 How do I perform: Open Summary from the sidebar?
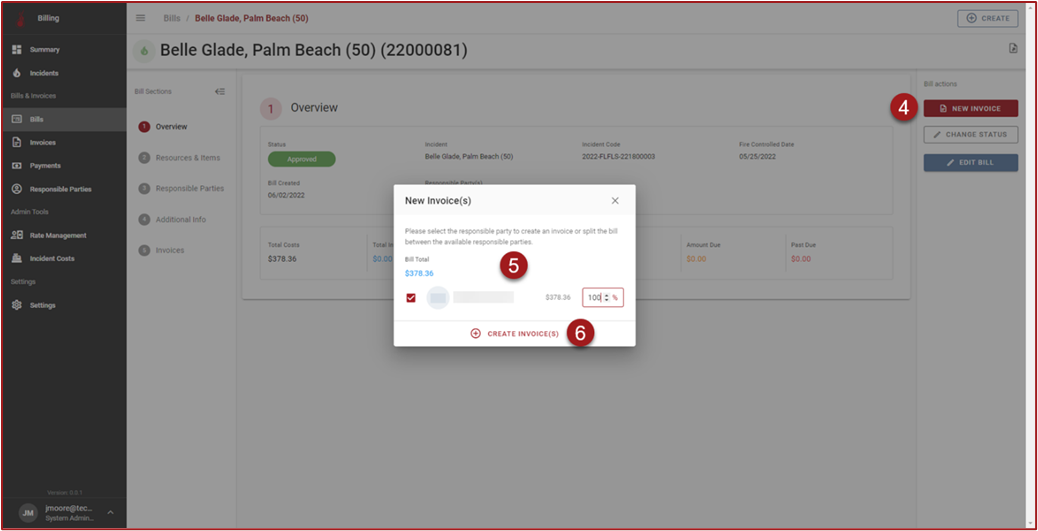point(44,49)
